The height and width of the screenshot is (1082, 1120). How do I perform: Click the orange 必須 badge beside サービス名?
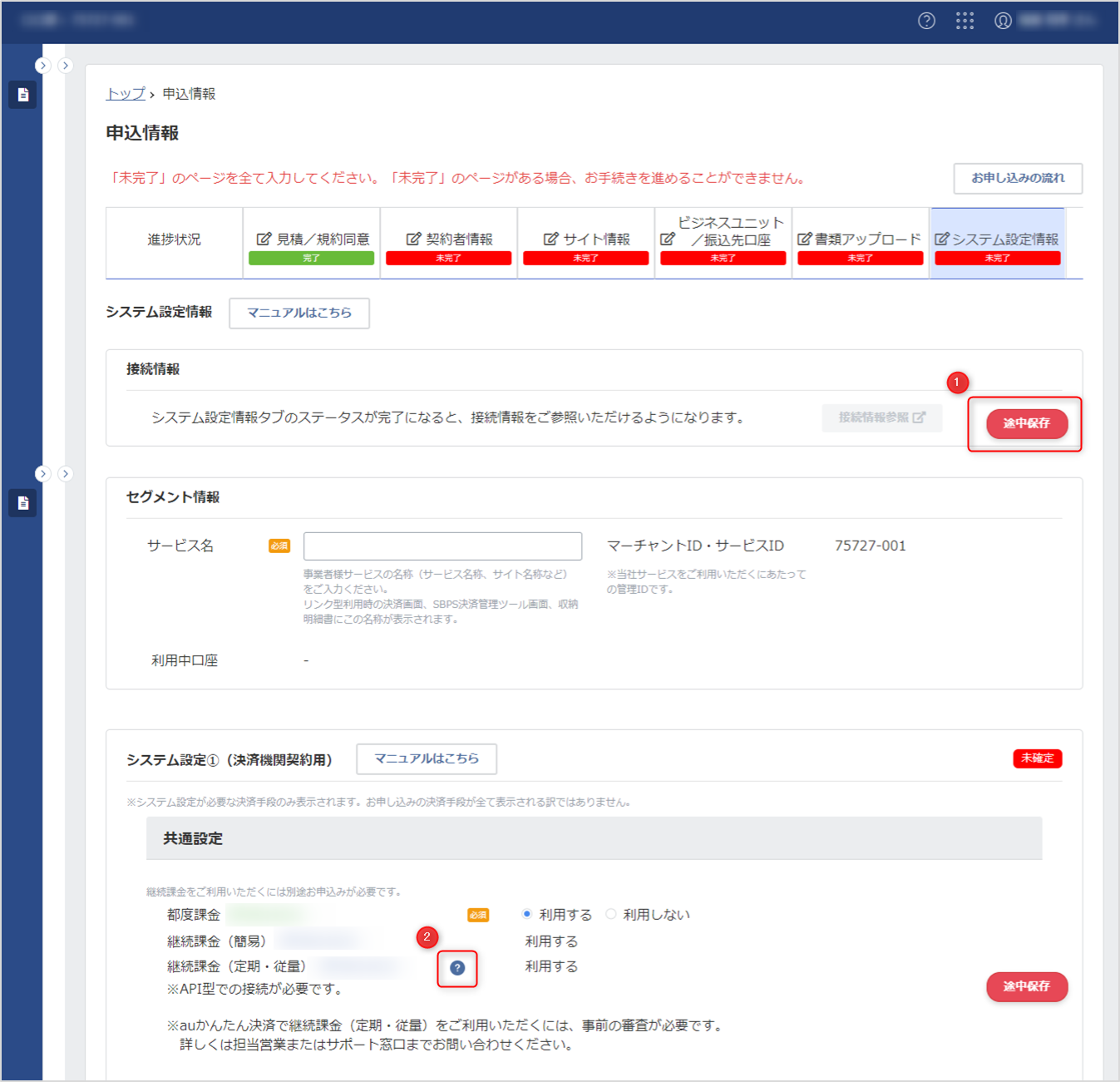(x=279, y=546)
